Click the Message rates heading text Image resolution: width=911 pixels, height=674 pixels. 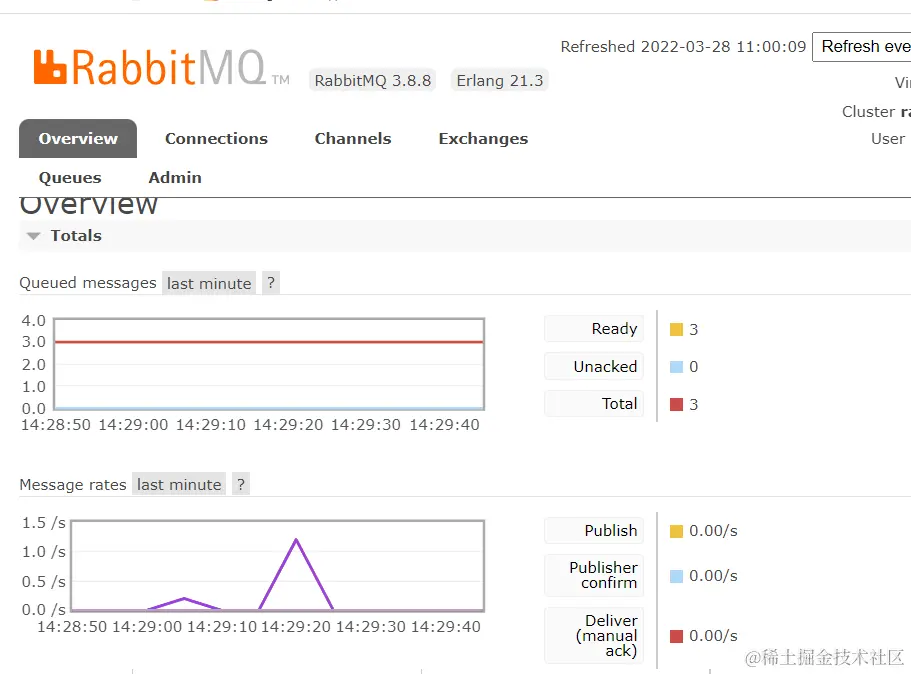(73, 485)
